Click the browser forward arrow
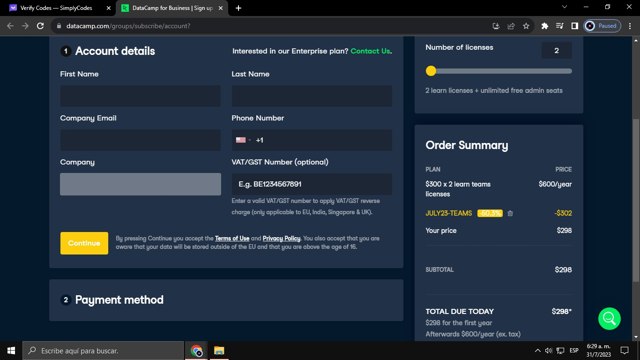The height and width of the screenshot is (360, 640). click(25, 26)
